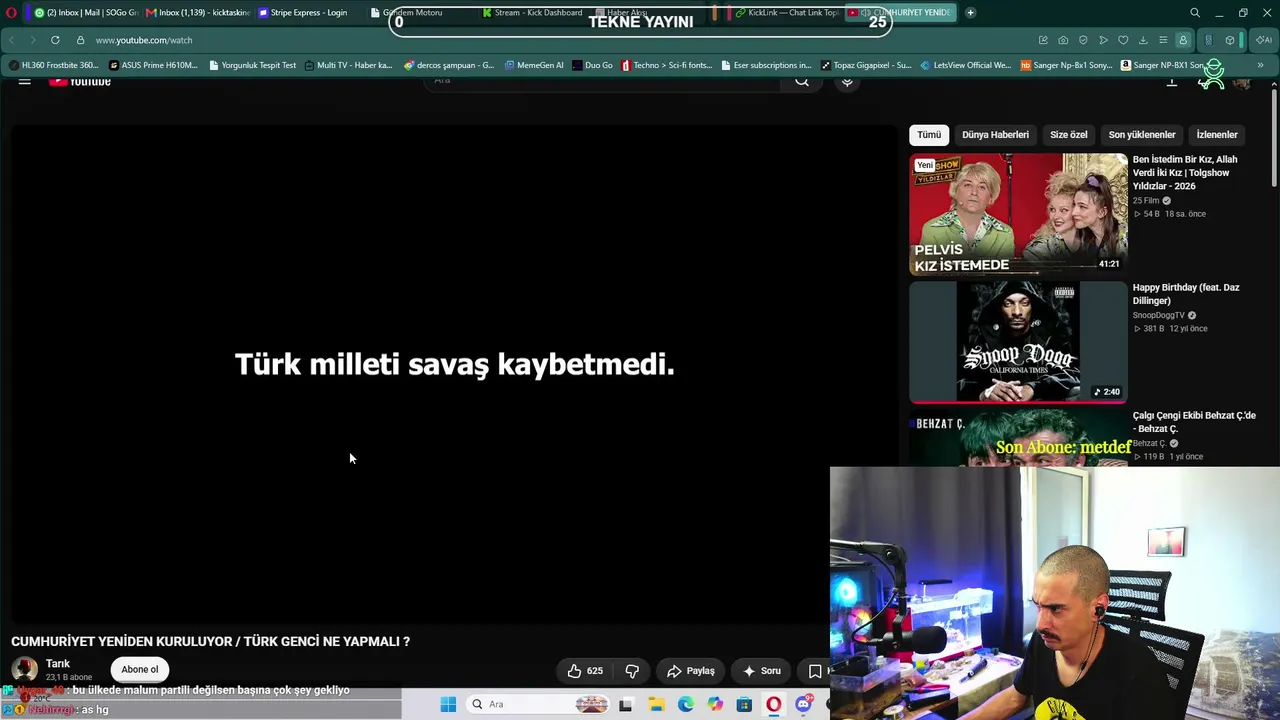Open the ASUS Prime H610M bookmark
Screen dimensions: 1280x720
coord(153,65)
